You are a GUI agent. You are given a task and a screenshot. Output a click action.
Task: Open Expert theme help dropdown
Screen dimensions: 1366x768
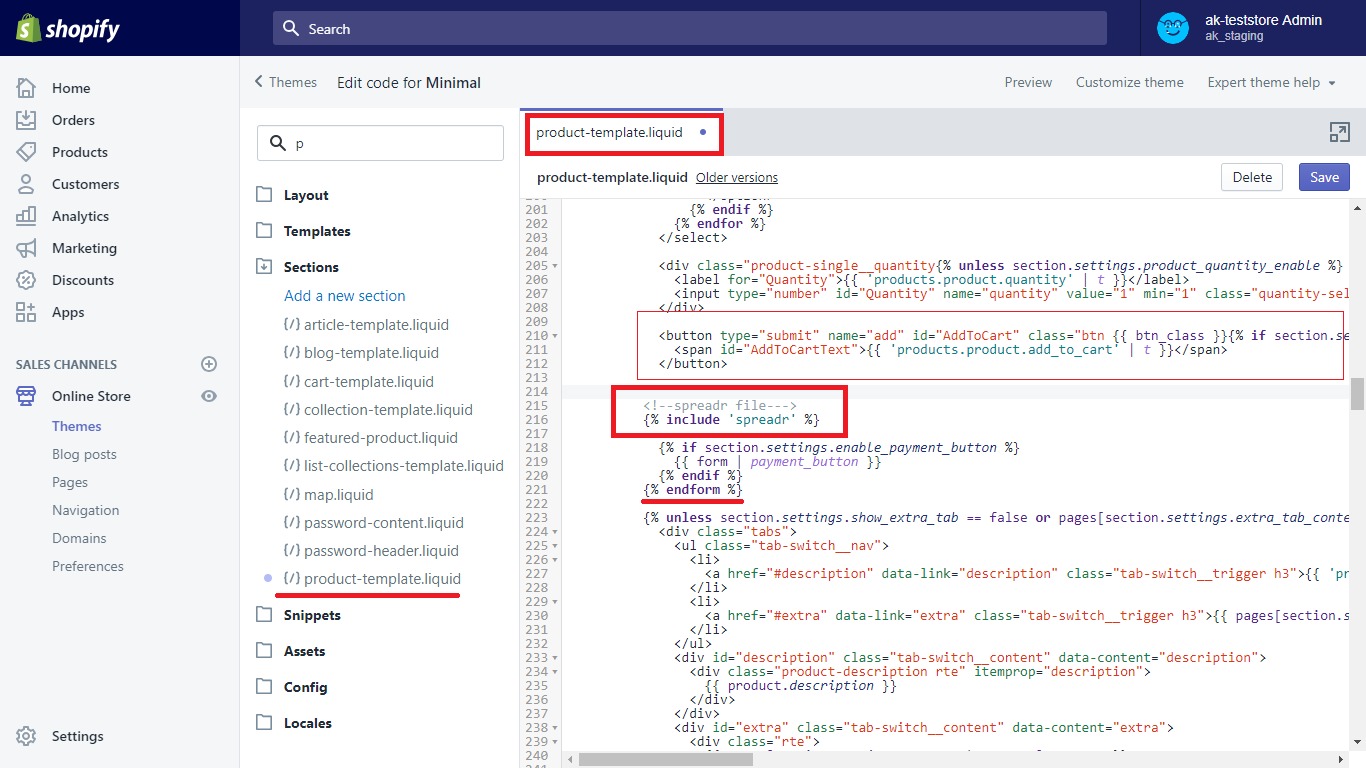tap(1271, 82)
